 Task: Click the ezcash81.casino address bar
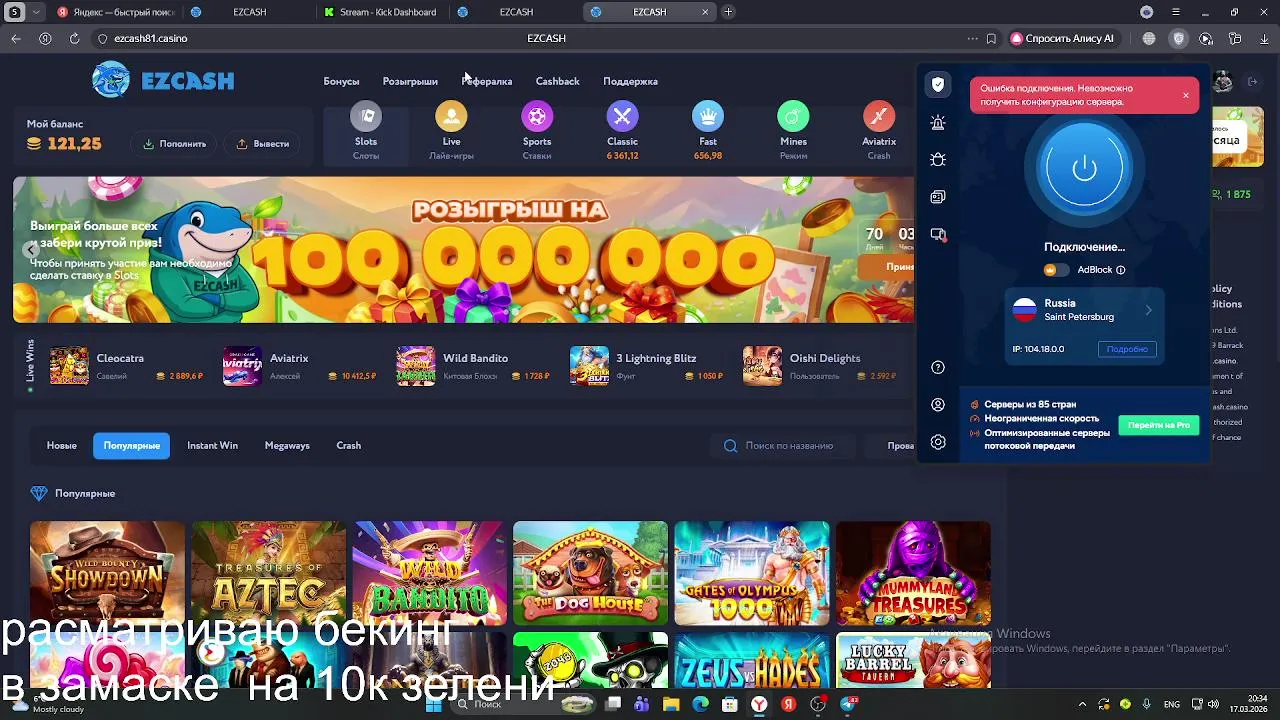tap(150, 38)
